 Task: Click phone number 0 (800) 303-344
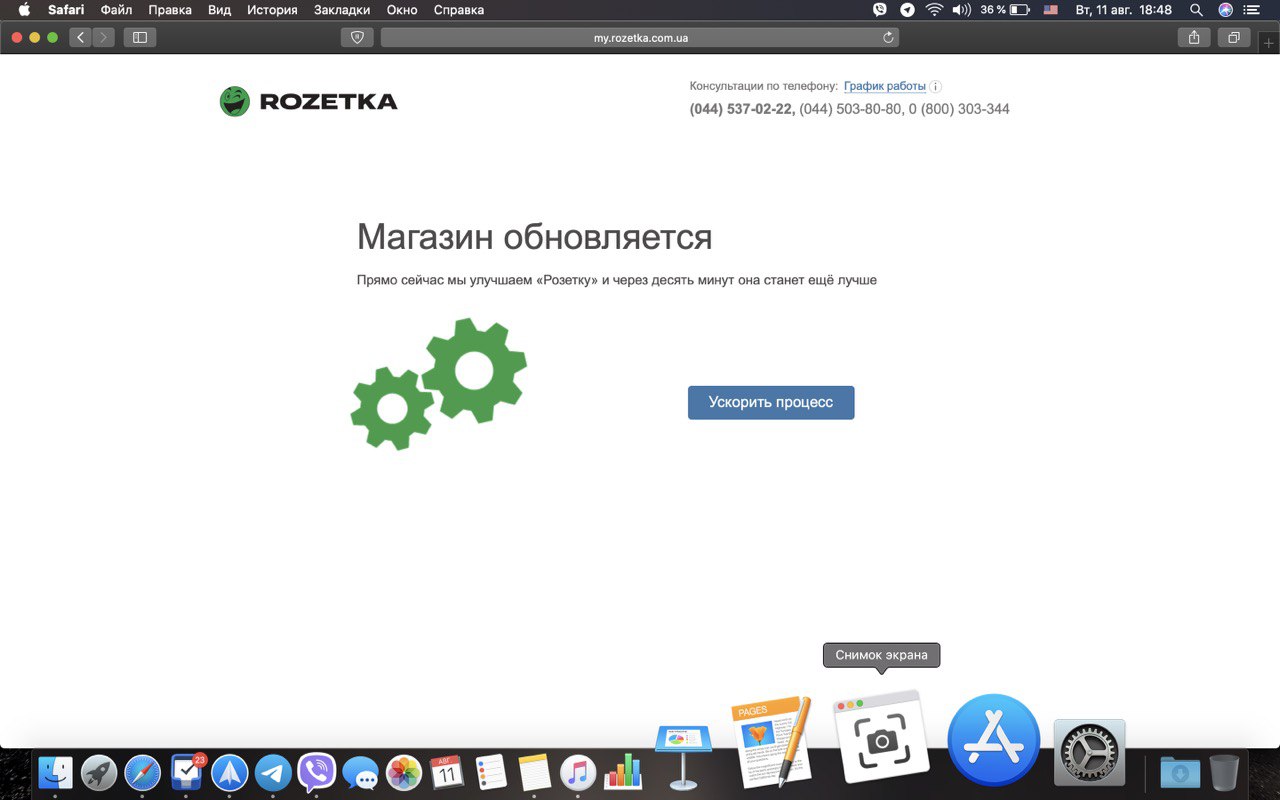(x=958, y=109)
